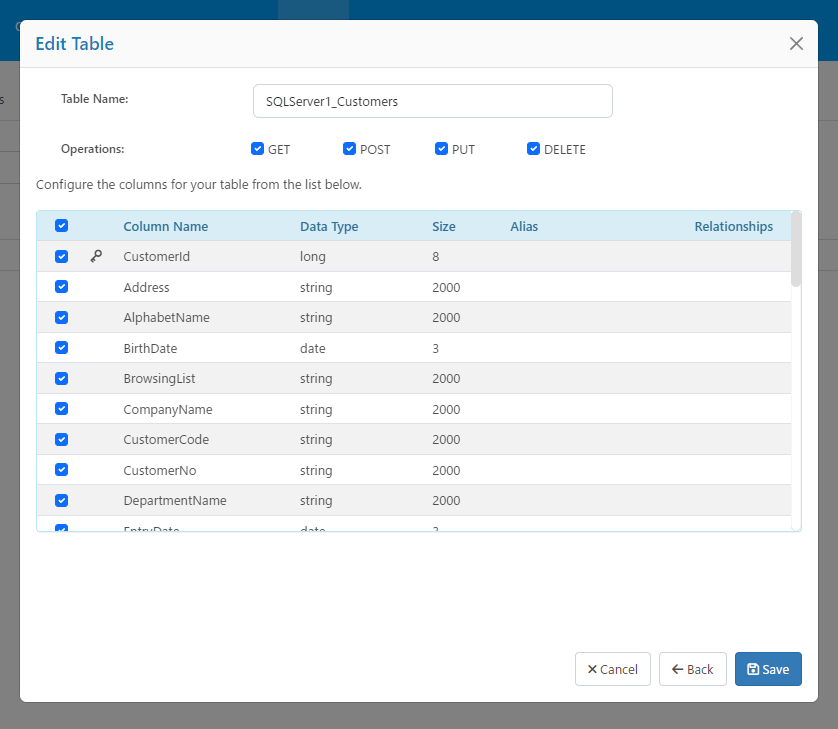838x729 pixels.
Task: Uncheck the DepartmentName column checkbox
Action: [61, 500]
